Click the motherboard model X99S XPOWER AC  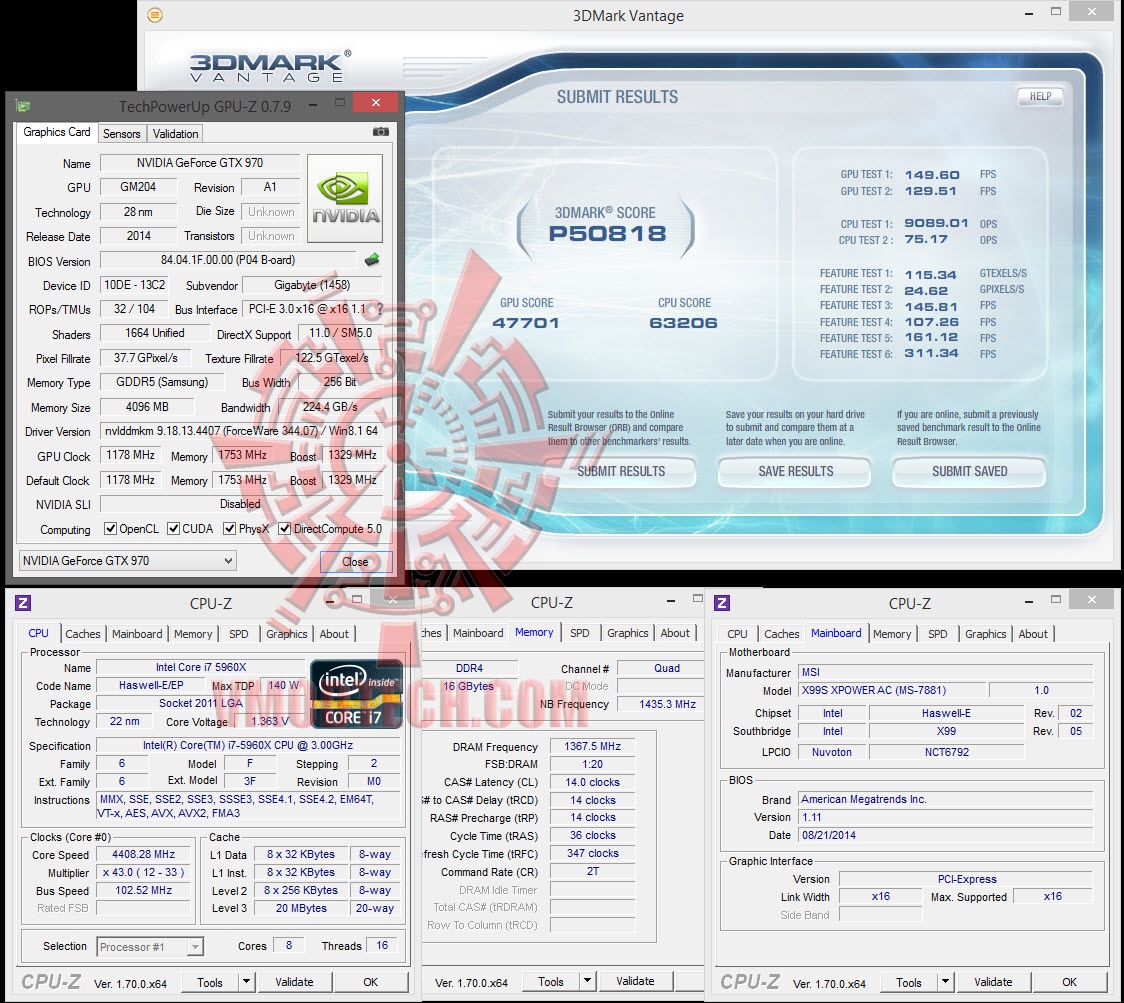coord(890,690)
